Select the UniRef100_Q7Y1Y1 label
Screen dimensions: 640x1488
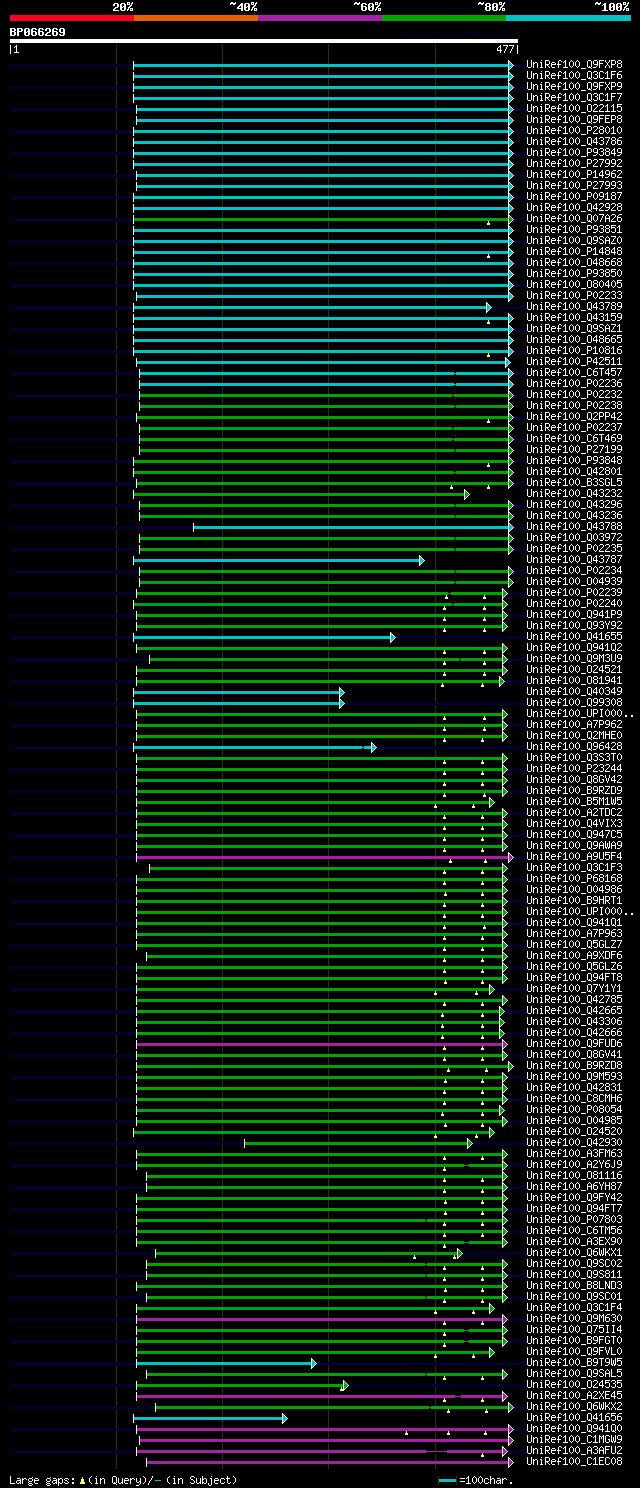574,989
